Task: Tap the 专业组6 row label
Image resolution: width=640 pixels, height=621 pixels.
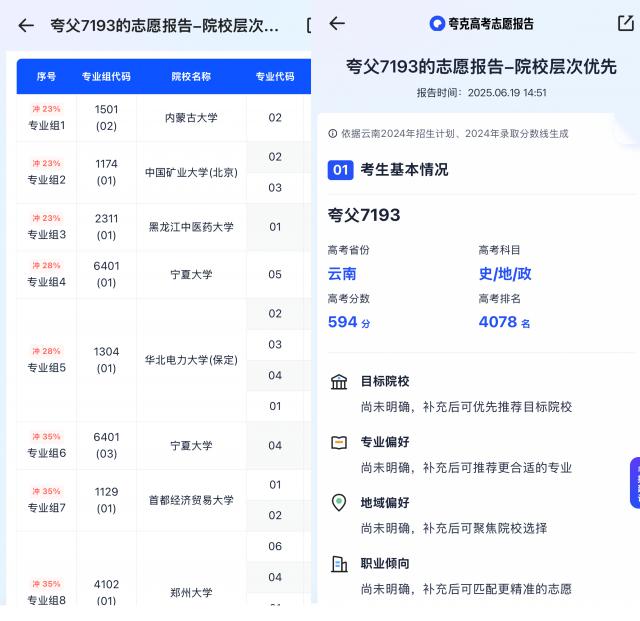Action: 46,453
